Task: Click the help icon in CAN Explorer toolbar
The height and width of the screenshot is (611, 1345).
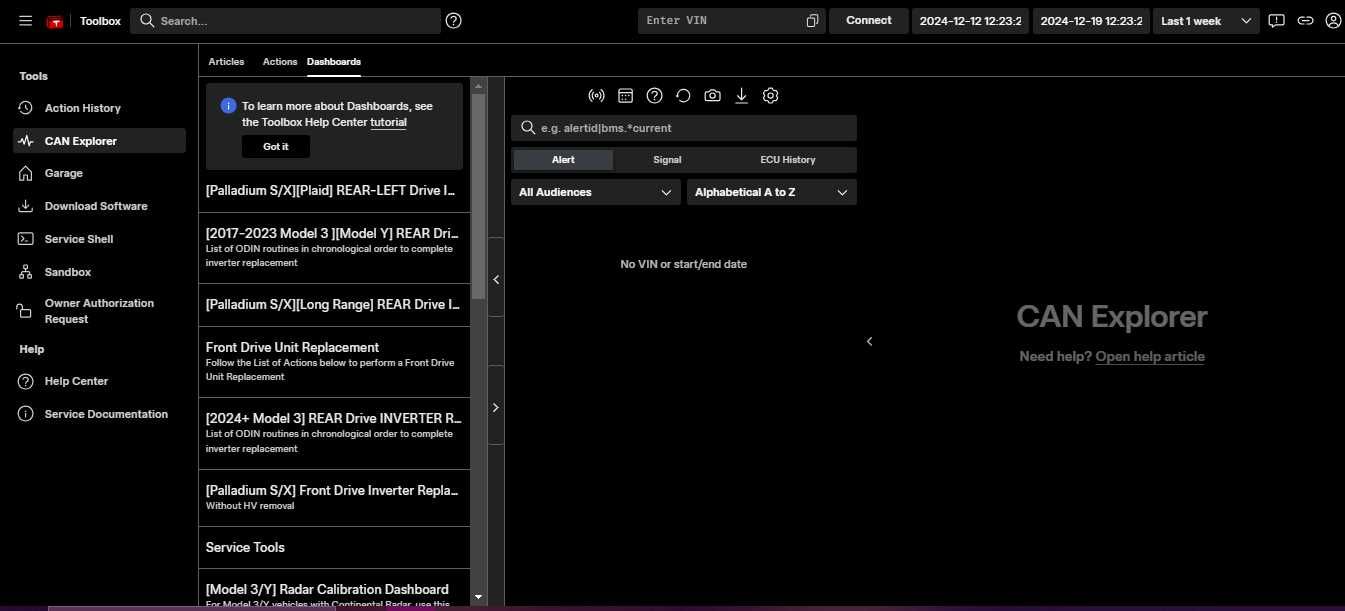Action: (654, 96)
